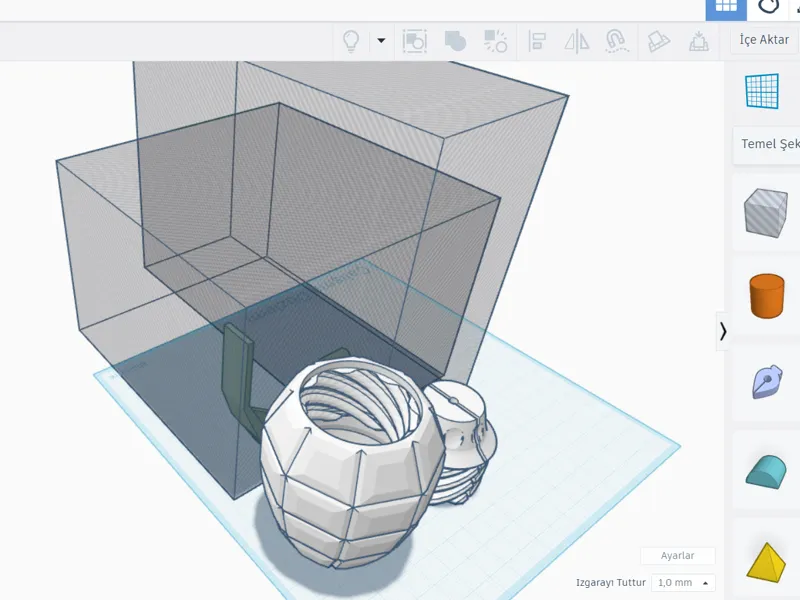Image resolution: width=800 pixels, height=600 pixels.
Task: Pick the teal round roof shape
Action: (x=766, y=471)
